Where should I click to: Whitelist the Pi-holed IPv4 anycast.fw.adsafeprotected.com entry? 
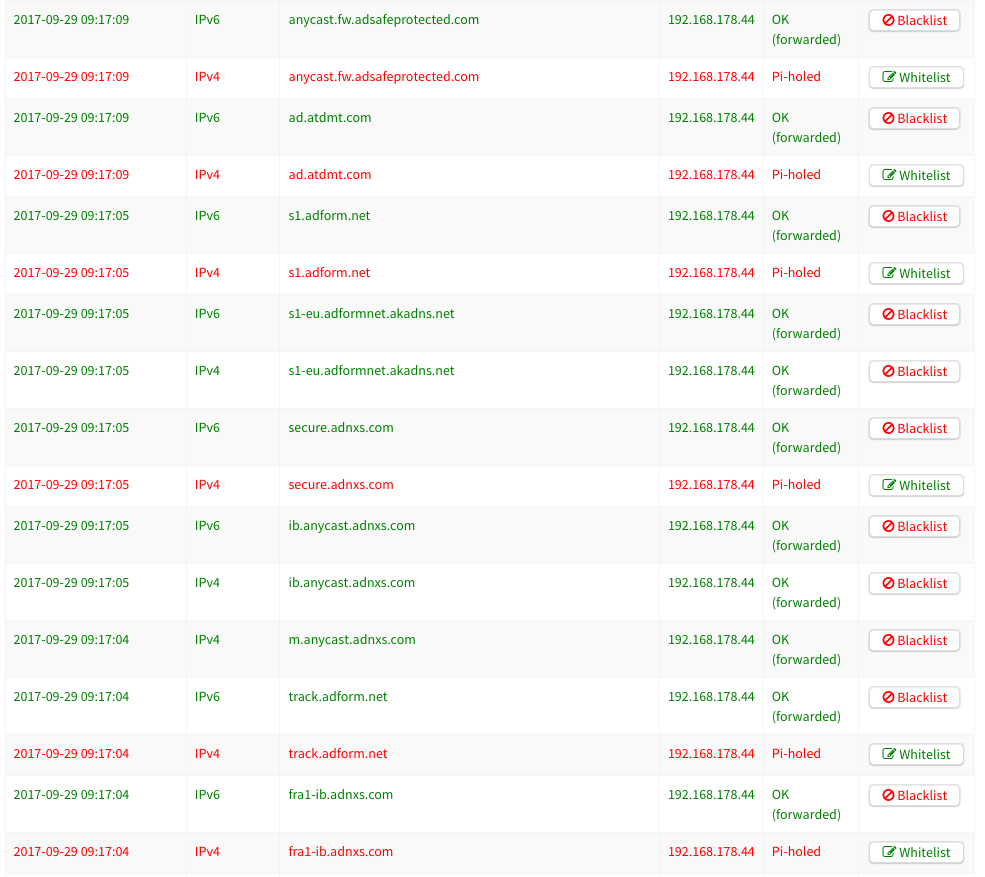(915, 78)
